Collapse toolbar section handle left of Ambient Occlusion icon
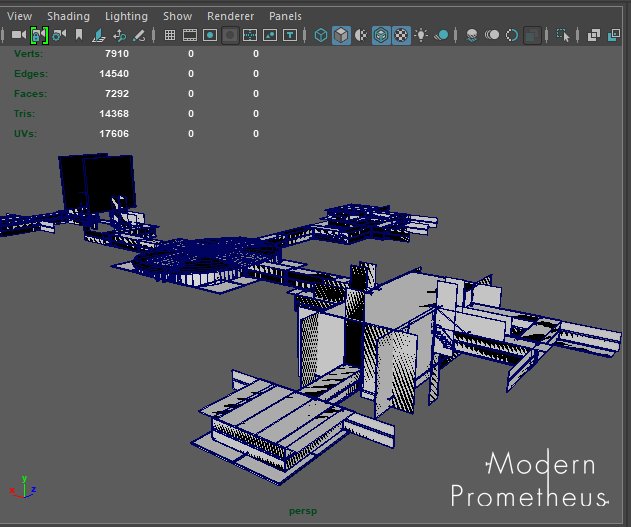The image size is (631, 527). tap(456, 35)
